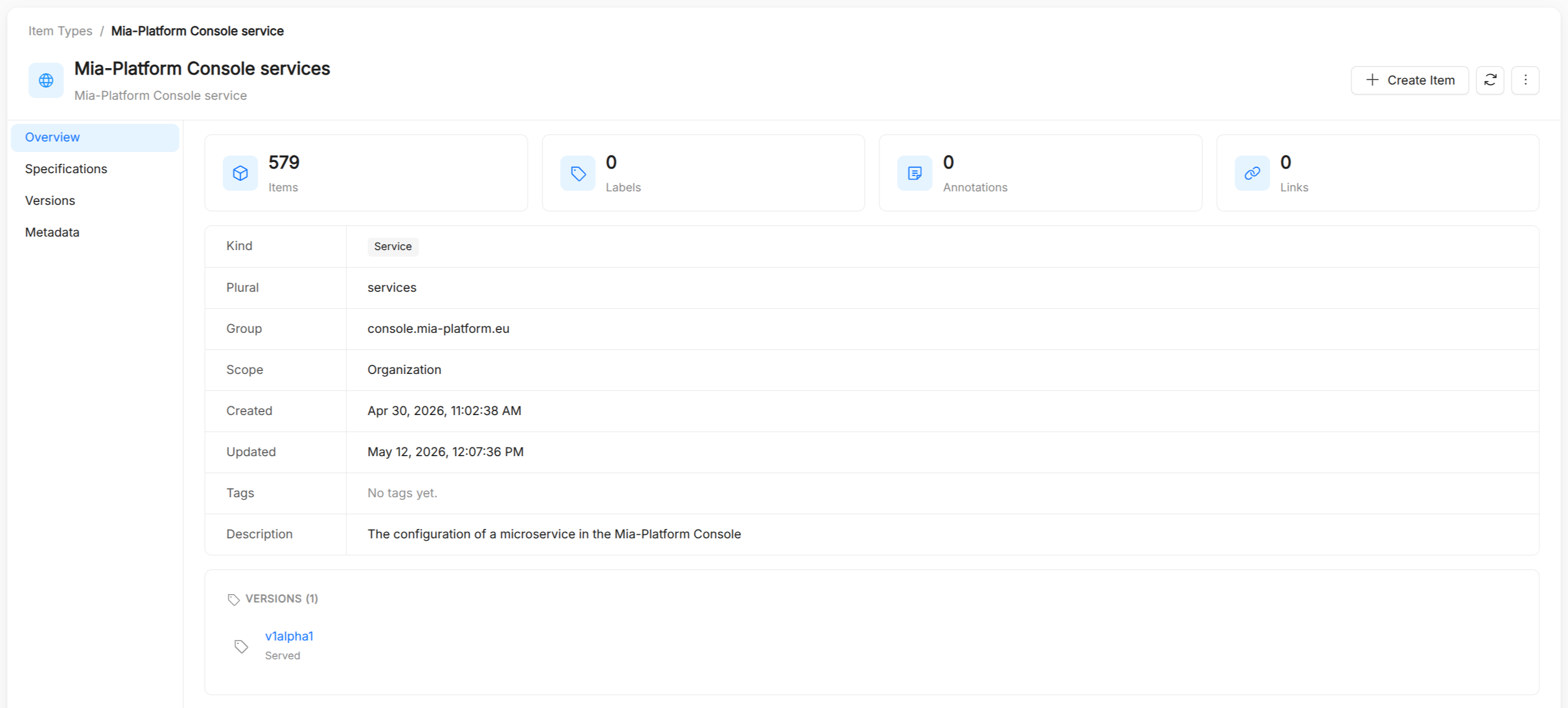This screenshot has width=1568, height=708.
Task: Click the Annotations card label
Action: click(x=974, y=187)
